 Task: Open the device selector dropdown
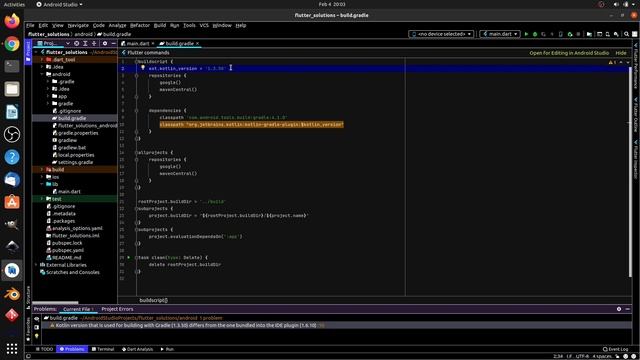441,34
